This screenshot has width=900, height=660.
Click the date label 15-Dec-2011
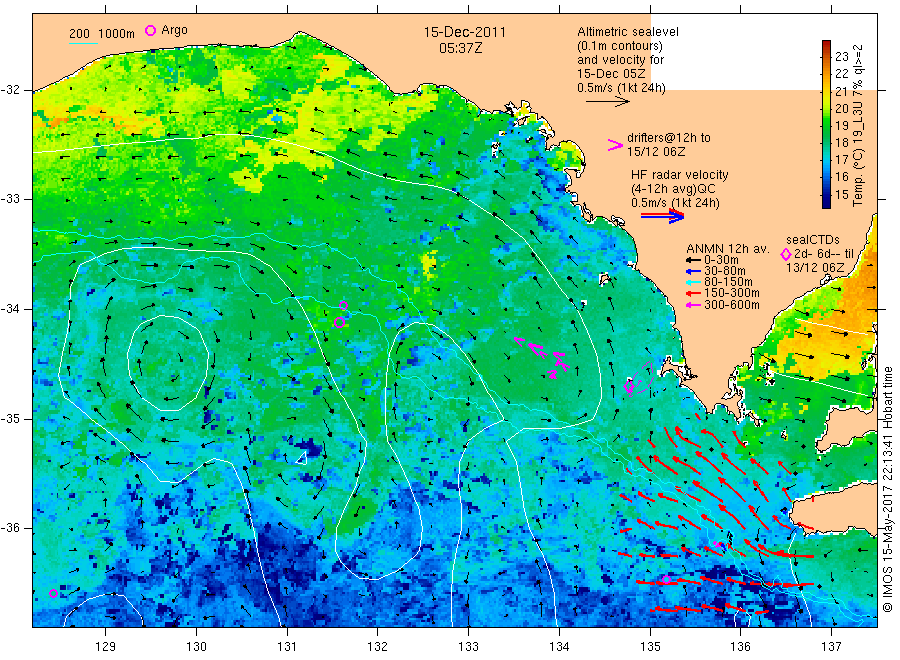(x=465, y=32)
